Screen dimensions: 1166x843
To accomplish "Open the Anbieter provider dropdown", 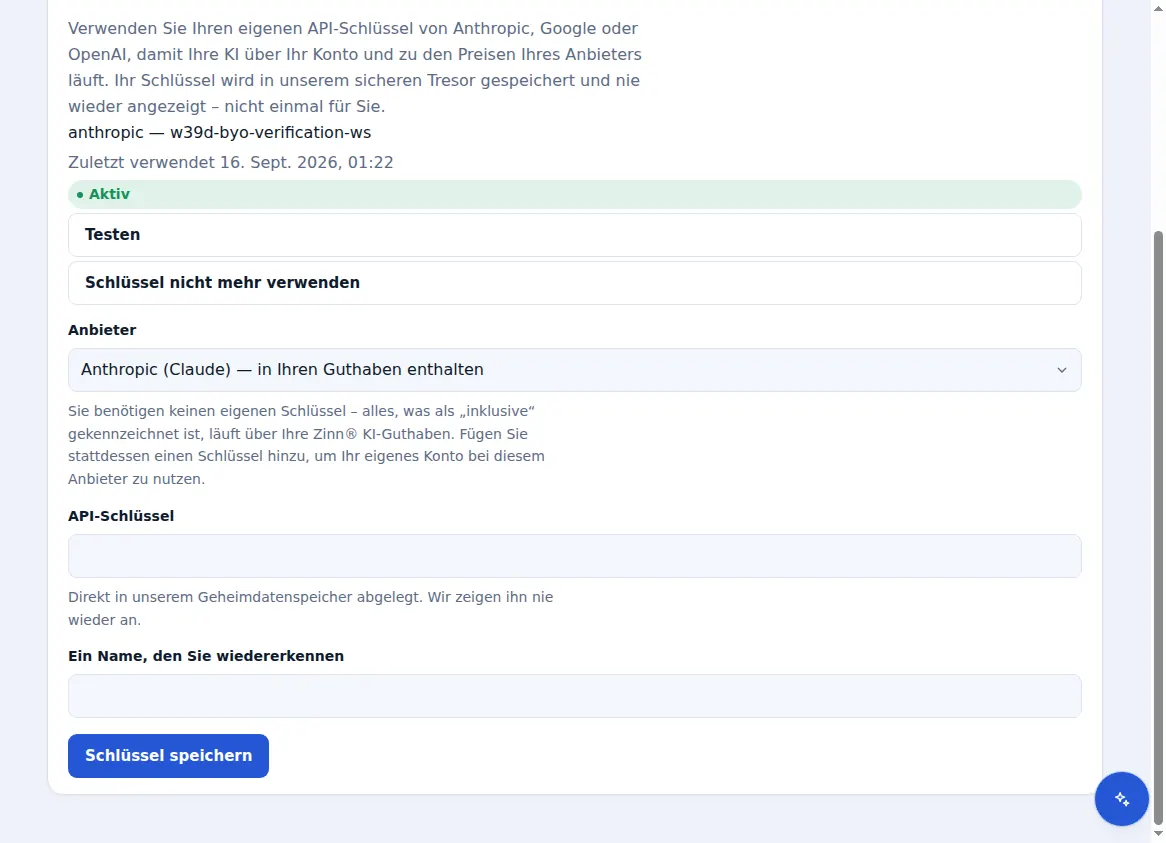I will point(574,370).
